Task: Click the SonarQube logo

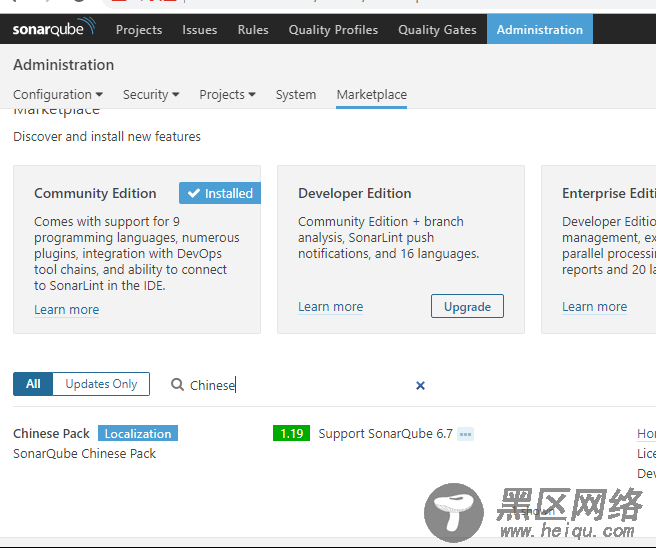Action: [54, 28]
